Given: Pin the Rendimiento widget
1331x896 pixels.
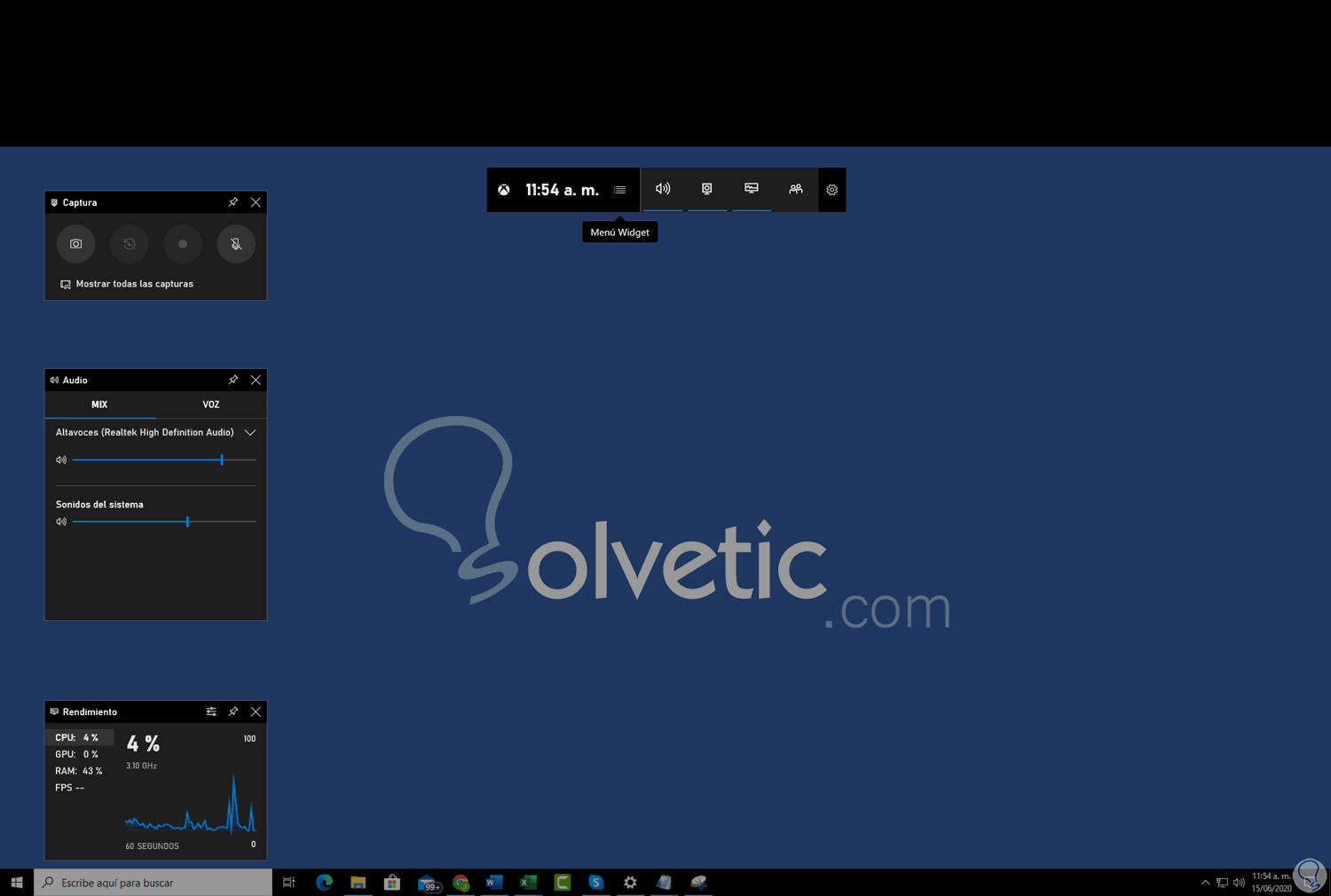Looking at the screenshot, I should pyautogui.click(x=233, y=711).
